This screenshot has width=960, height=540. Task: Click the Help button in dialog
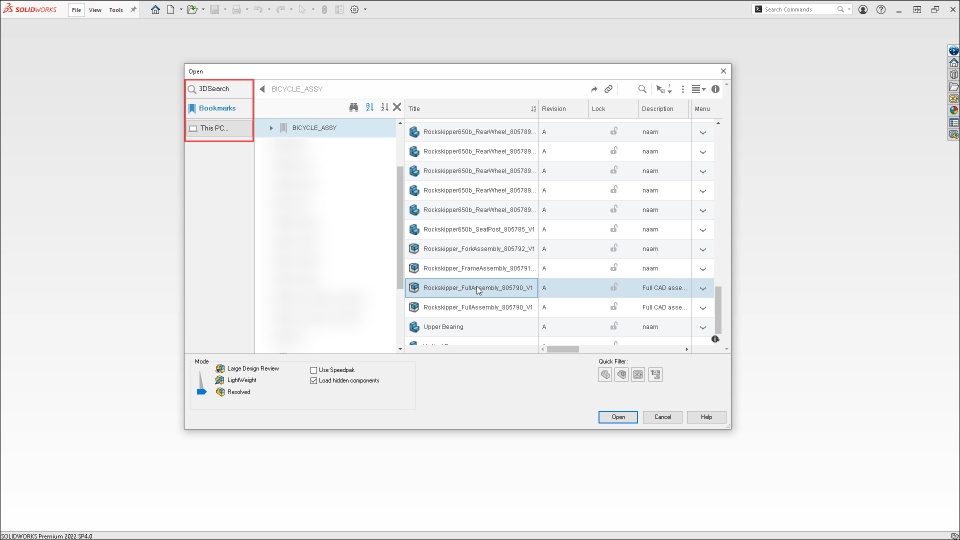[x=707, y=417]
